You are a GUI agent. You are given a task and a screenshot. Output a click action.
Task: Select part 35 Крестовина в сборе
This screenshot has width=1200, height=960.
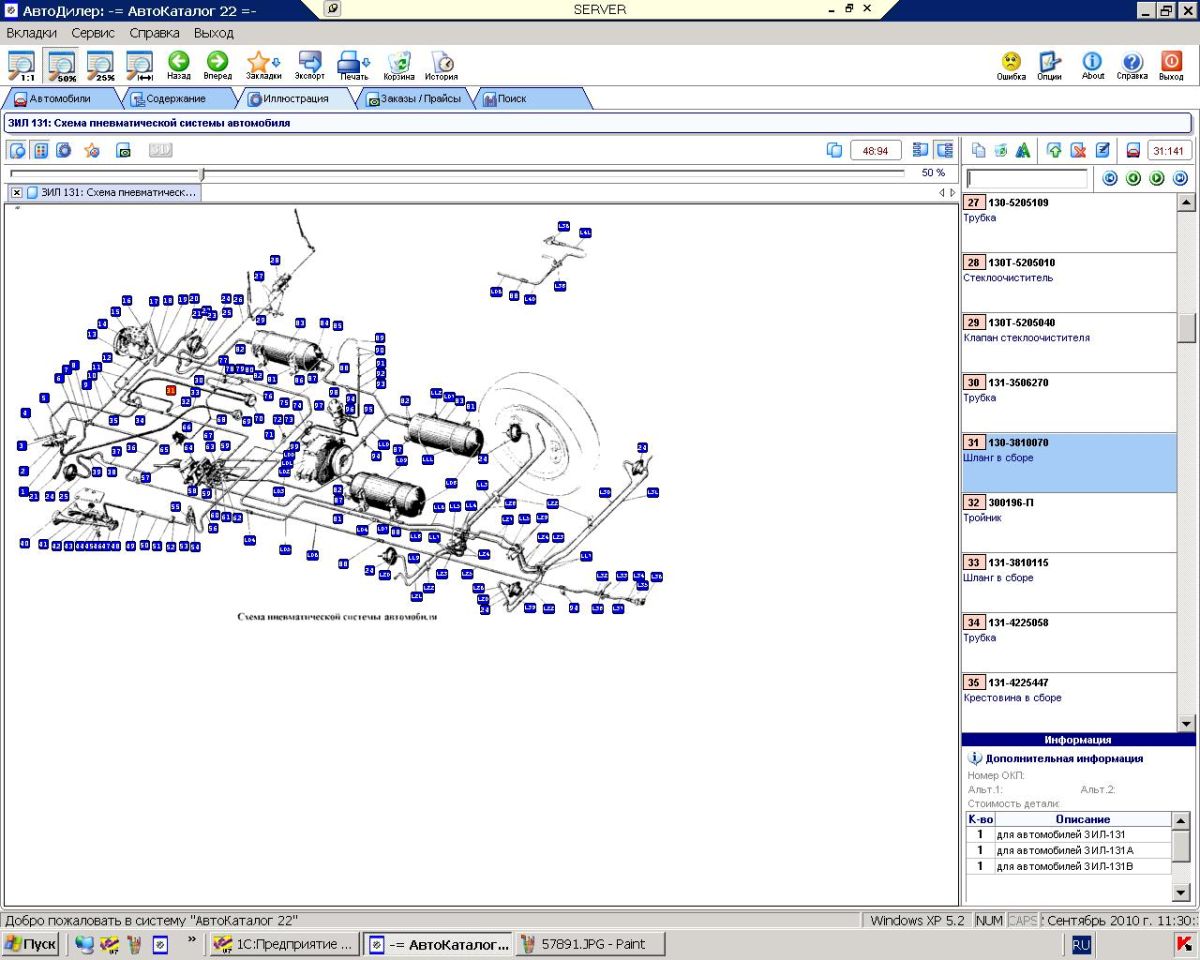[x=1069, y=702]
